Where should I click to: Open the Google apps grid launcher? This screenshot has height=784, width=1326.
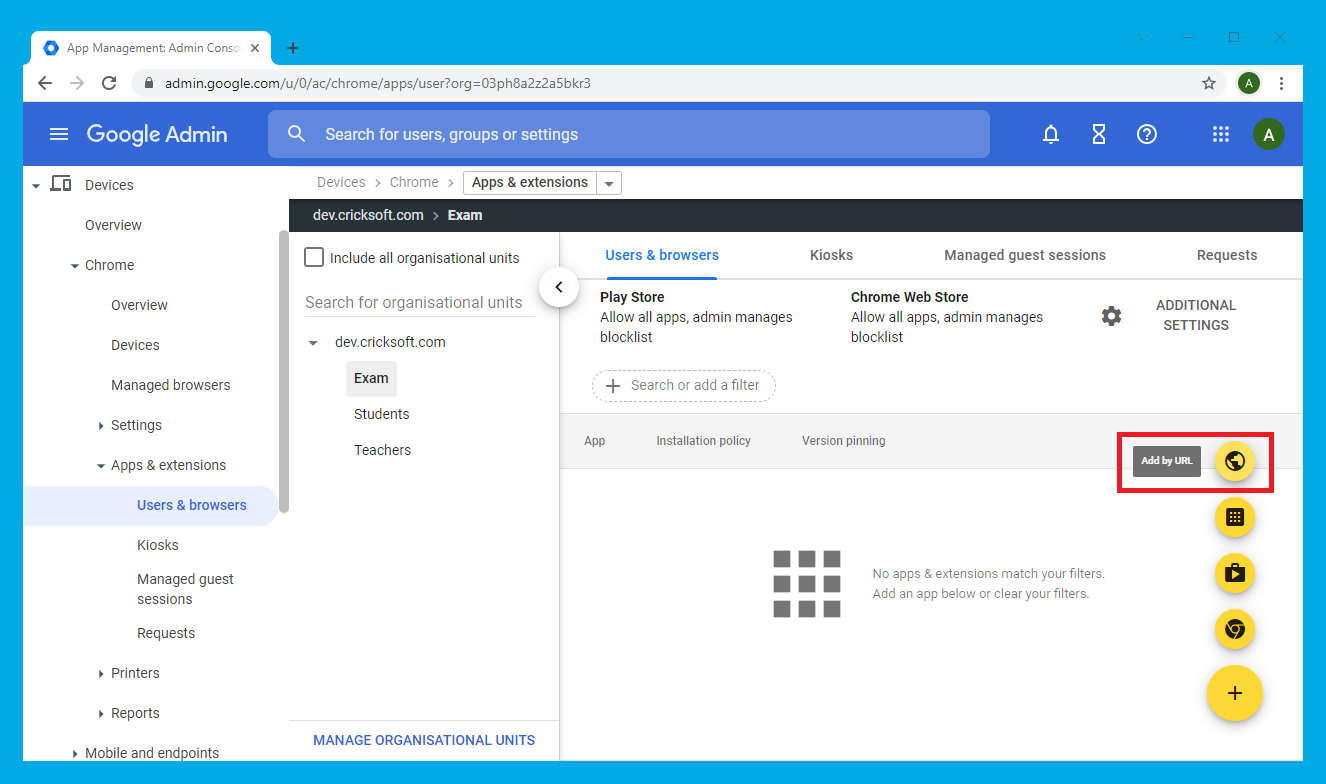tap(1220, 134)
